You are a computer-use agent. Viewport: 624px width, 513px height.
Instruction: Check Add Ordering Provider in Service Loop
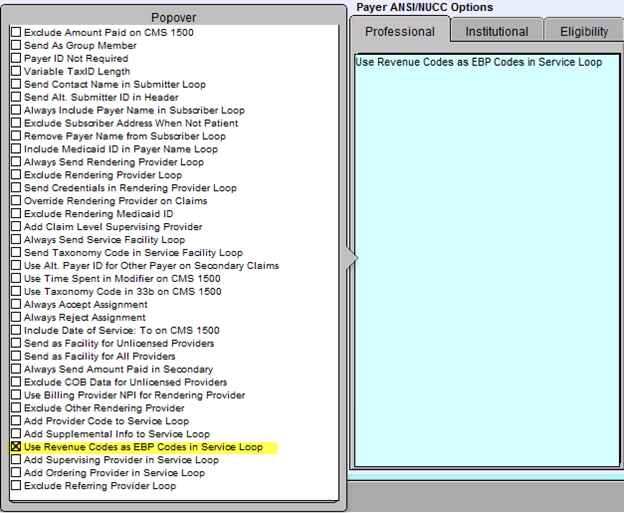click(16, 473)
